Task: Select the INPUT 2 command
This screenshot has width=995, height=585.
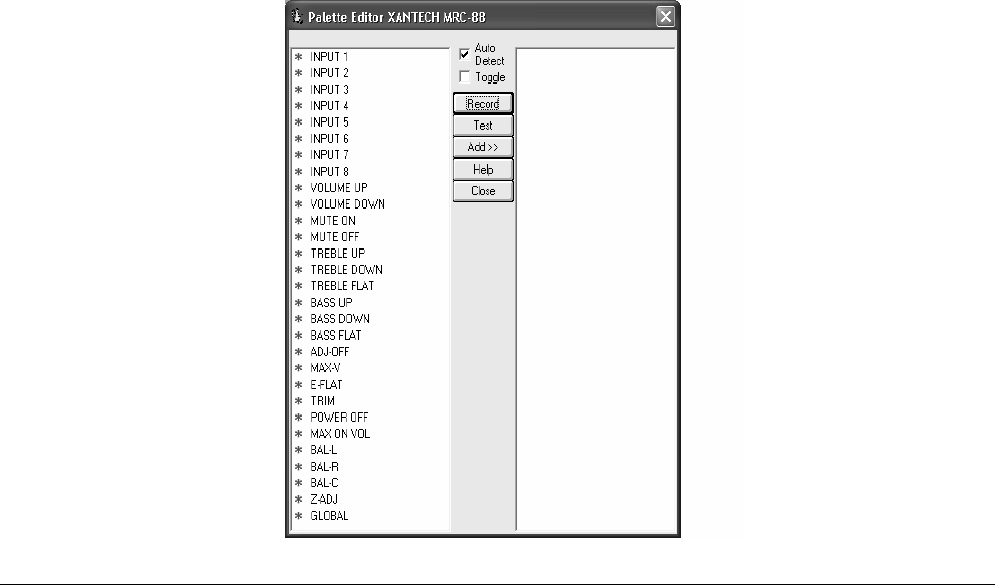Action: (x=329, y=73)
